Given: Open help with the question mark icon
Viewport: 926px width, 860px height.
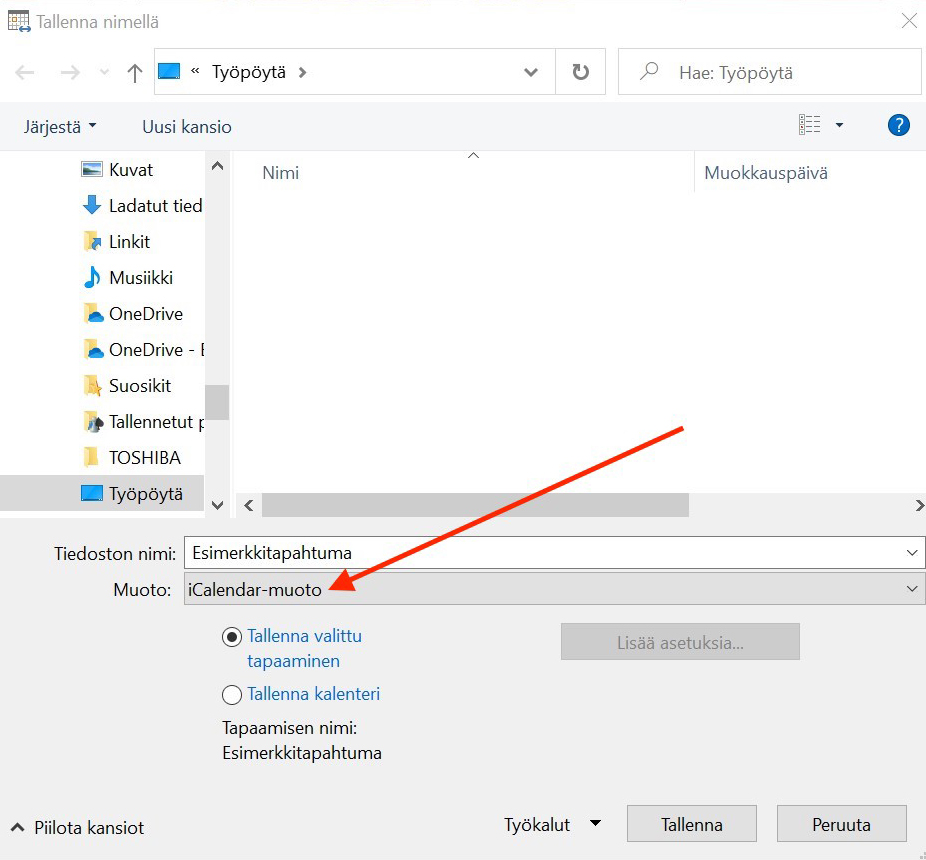Looking at the screenshot, I should [x=898, y=125].
